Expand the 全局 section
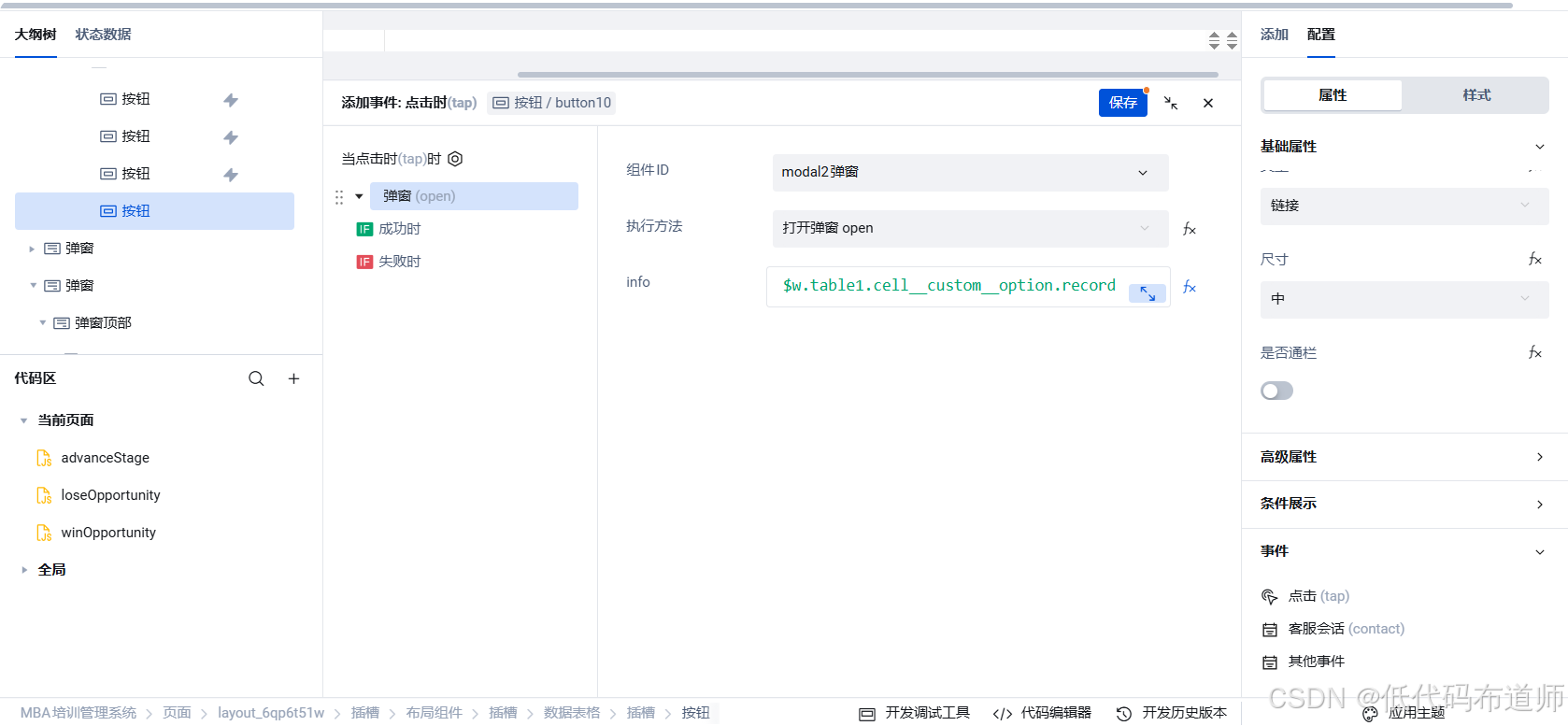 (x=23, y=570)
